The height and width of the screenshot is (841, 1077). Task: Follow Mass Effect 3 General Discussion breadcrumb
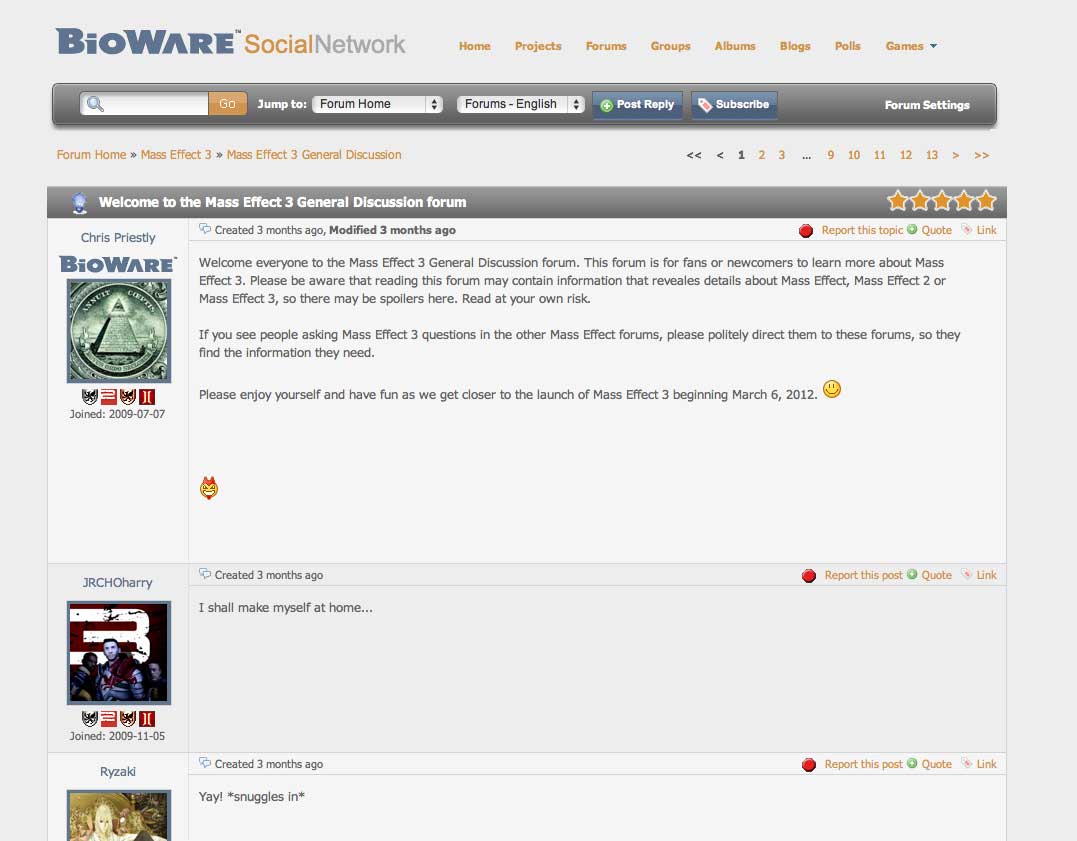tap(314, 155)
